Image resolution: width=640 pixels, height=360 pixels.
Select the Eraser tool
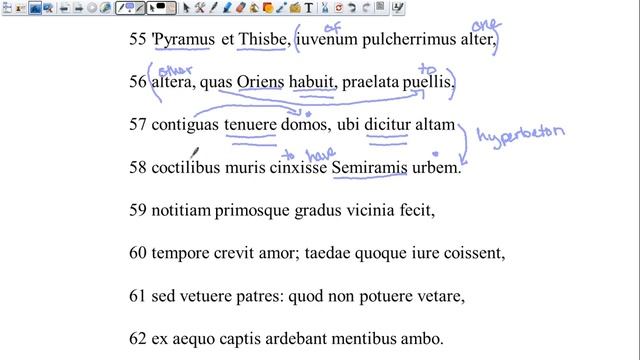pos(240,8)
